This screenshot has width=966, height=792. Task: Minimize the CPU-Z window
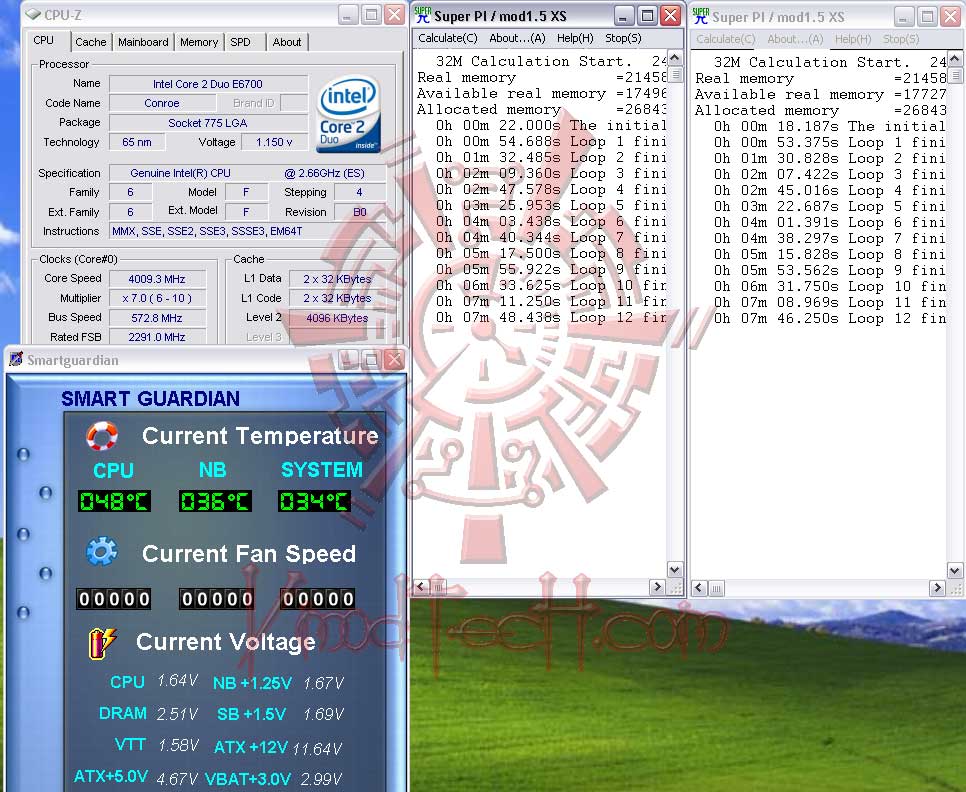(x=348, y=15)
